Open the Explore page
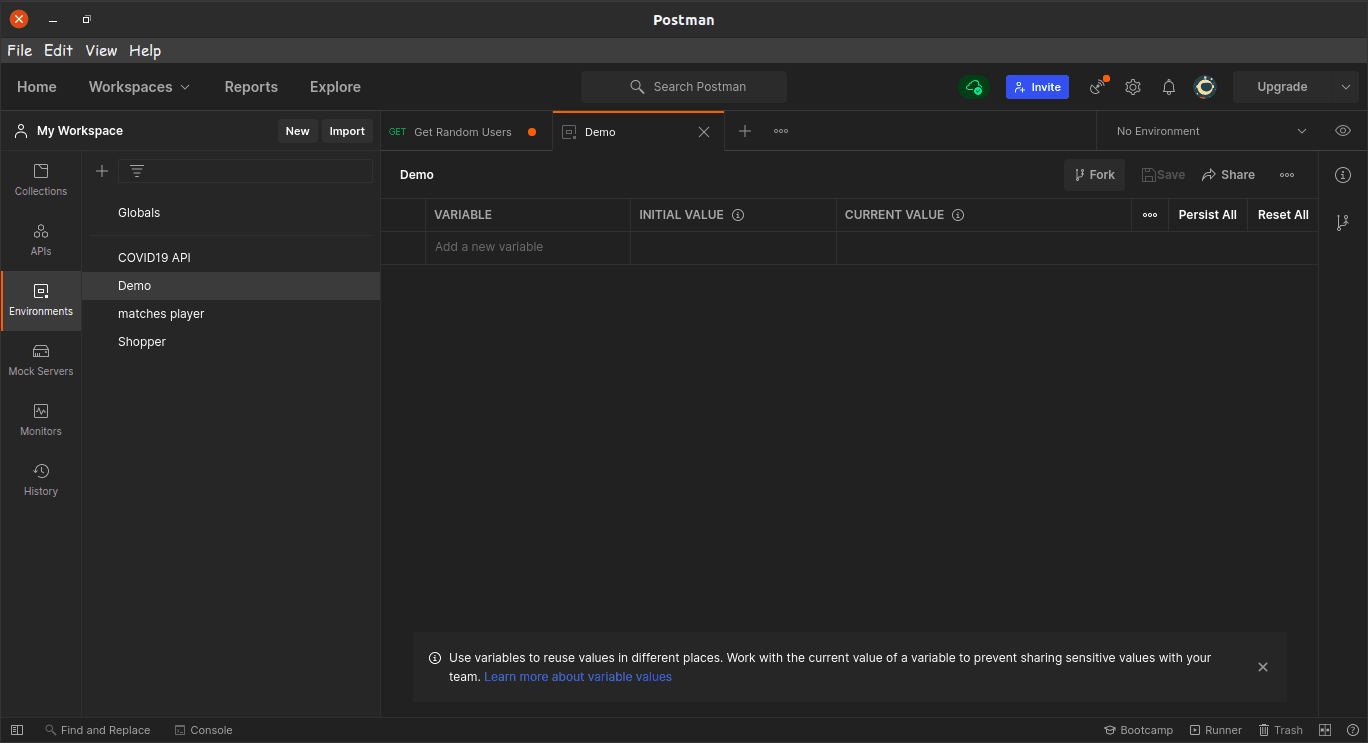Viewport: 1368px width, 743px height. (x=335, y=87)
